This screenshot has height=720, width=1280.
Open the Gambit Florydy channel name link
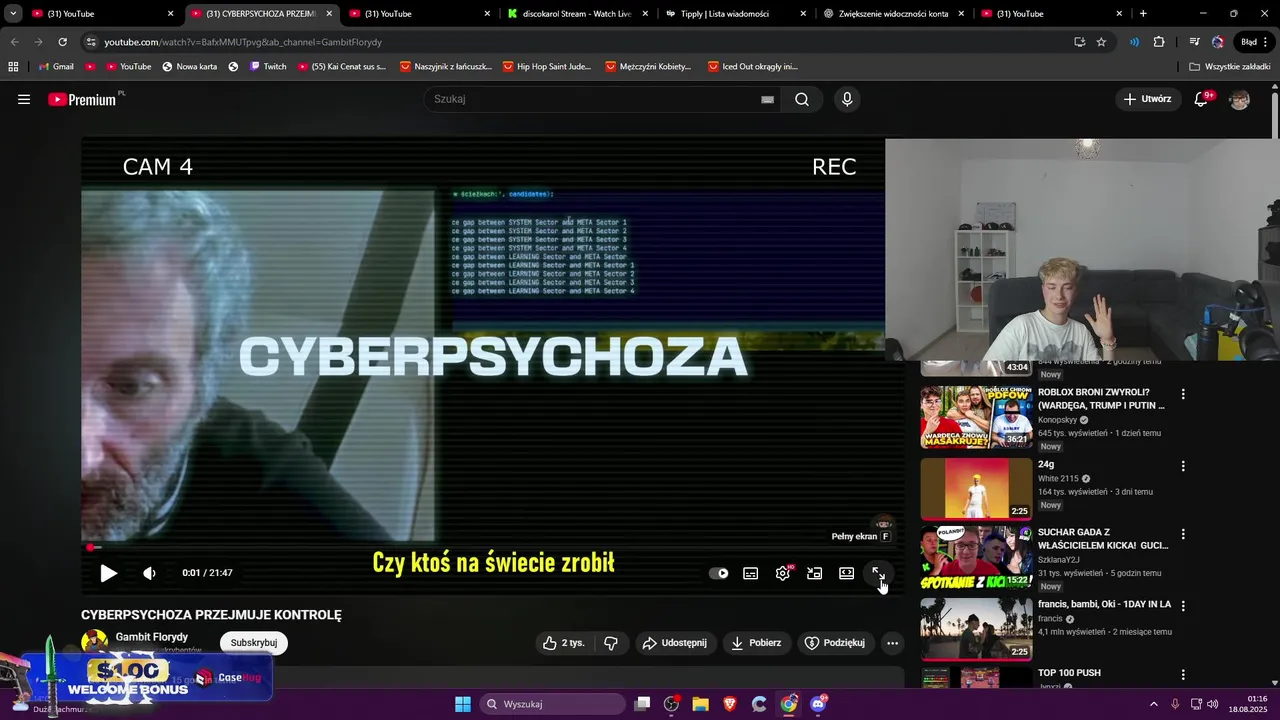tap(152, 637)
